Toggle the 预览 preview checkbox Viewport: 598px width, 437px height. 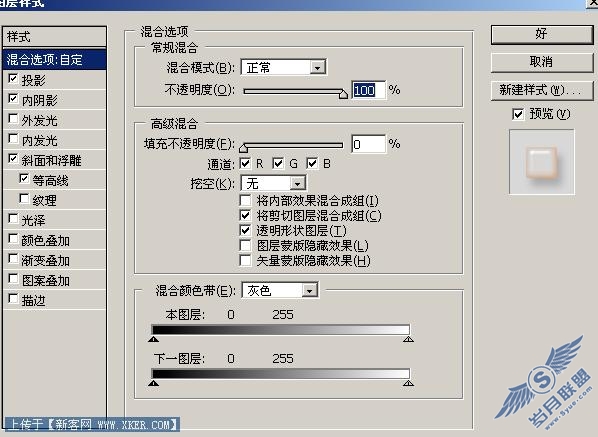[518, 114]
